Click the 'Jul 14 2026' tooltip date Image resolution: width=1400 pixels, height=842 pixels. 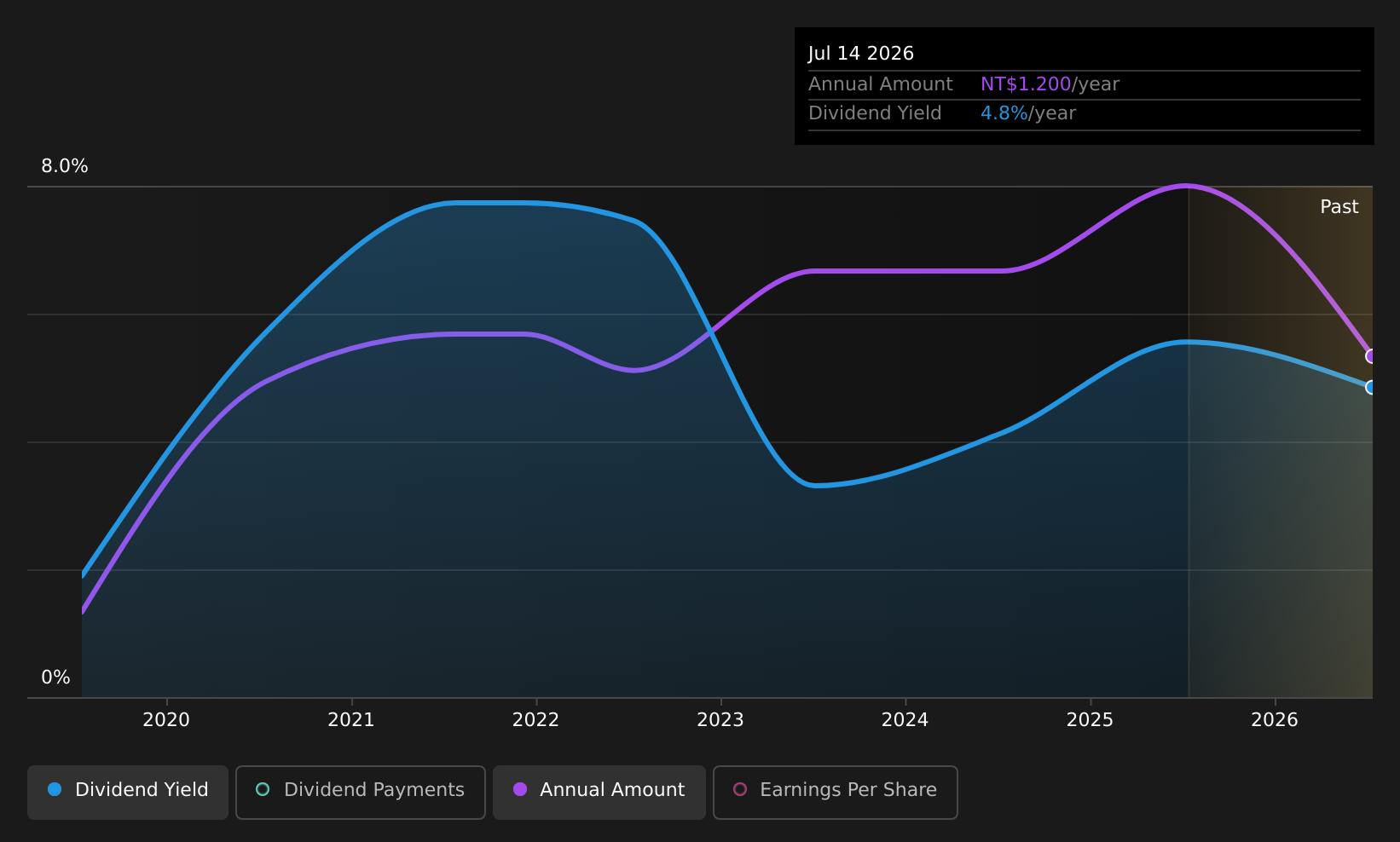pyautogui.click(x=861, y=54)
